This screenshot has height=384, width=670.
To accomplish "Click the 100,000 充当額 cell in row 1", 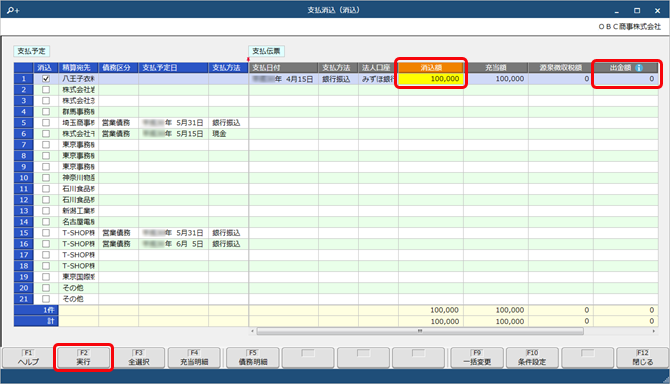I will point(496,79).
